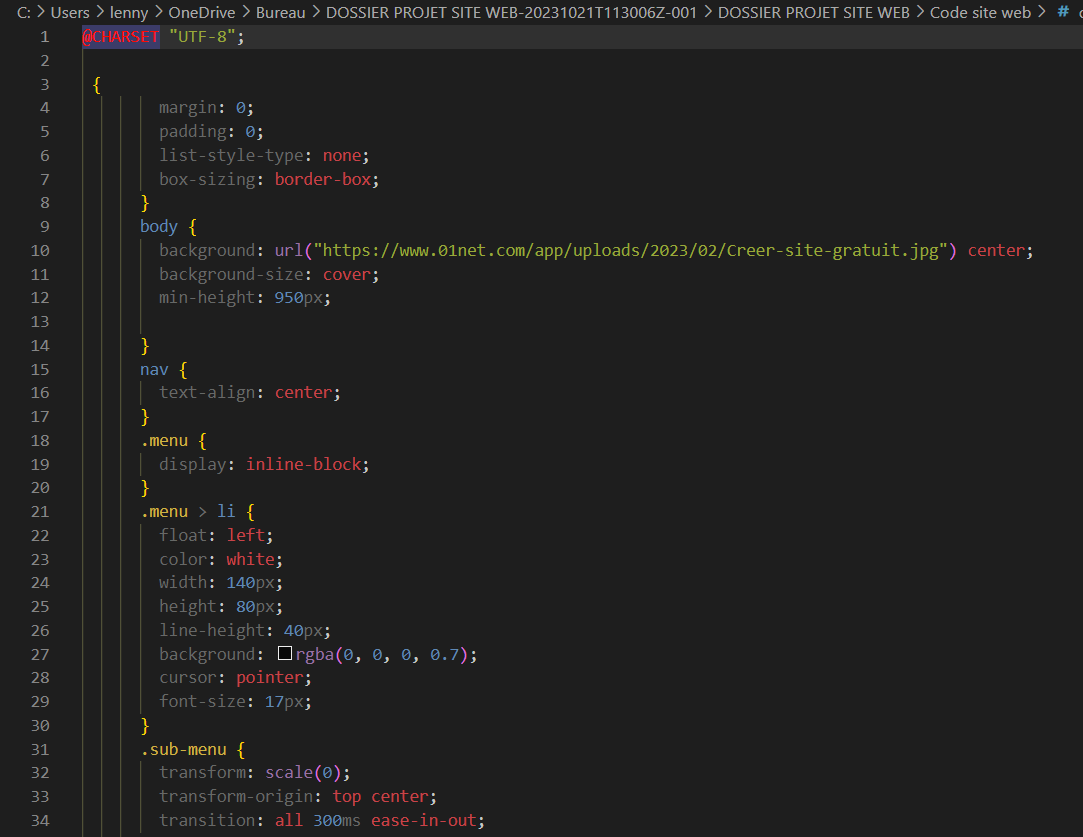The height and width of the screenshot is (837, 1083).
Task: Select line number 21 in the gutter
Action: click(40, 511)
